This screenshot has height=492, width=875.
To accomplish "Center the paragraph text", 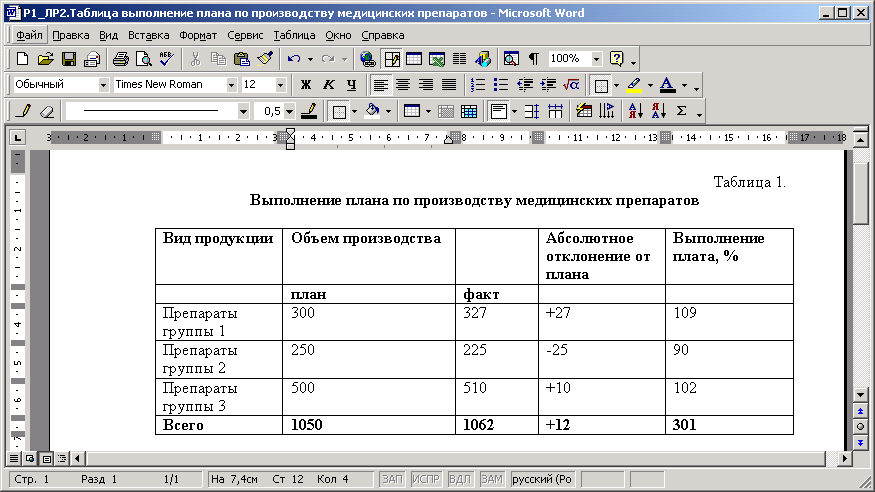I will [x=403, y=85].
